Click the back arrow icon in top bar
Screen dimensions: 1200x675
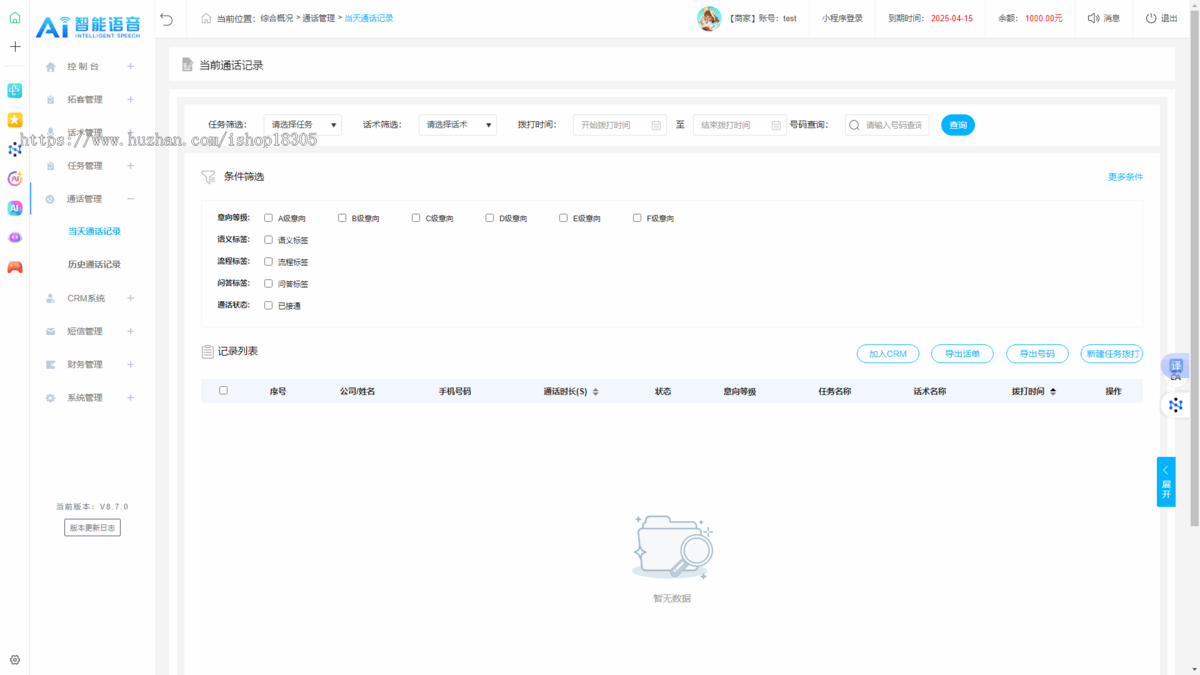167,18
